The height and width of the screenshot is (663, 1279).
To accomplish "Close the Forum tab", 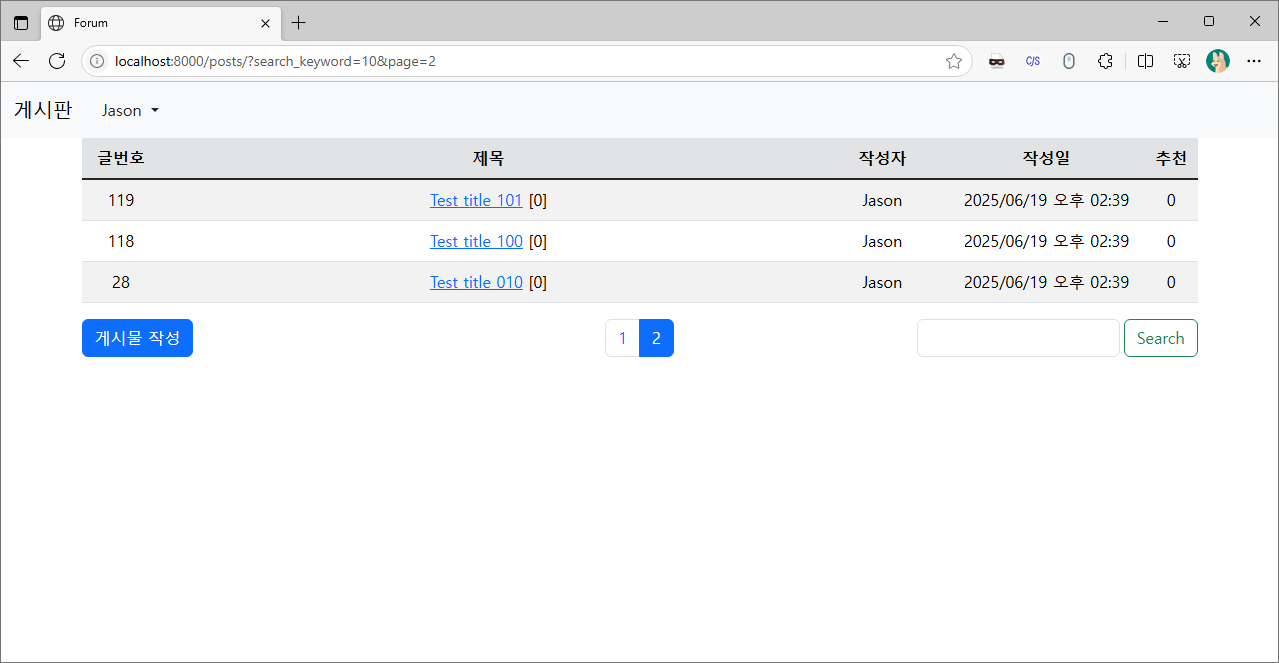I will pyautogui.click(x=265, y=23).
